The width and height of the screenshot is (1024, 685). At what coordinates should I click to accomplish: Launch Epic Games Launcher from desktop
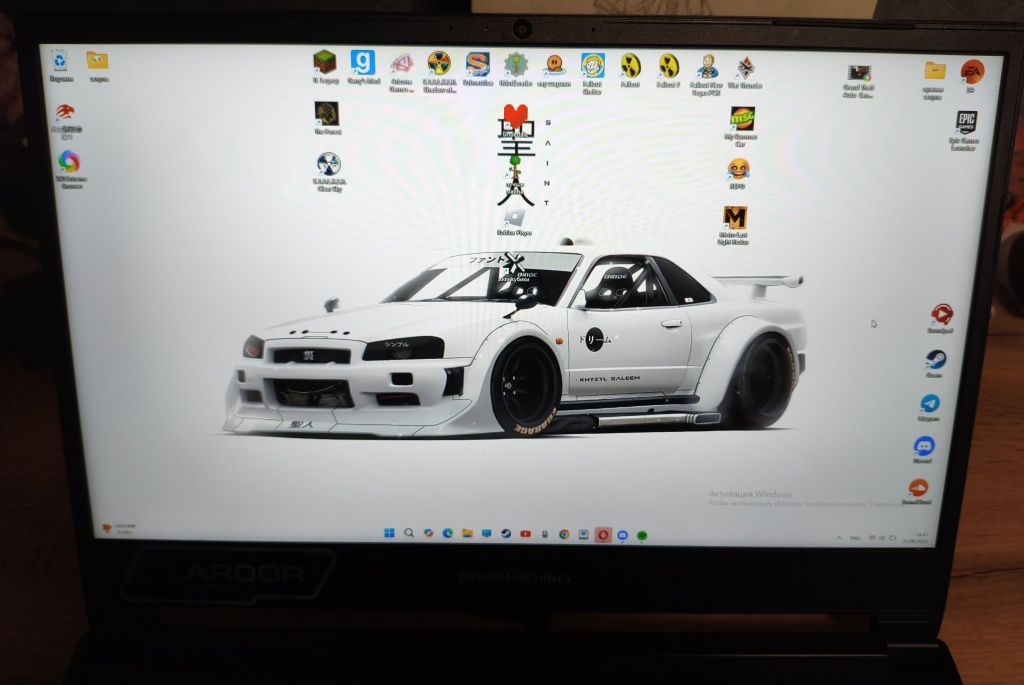tap(965, 131)
